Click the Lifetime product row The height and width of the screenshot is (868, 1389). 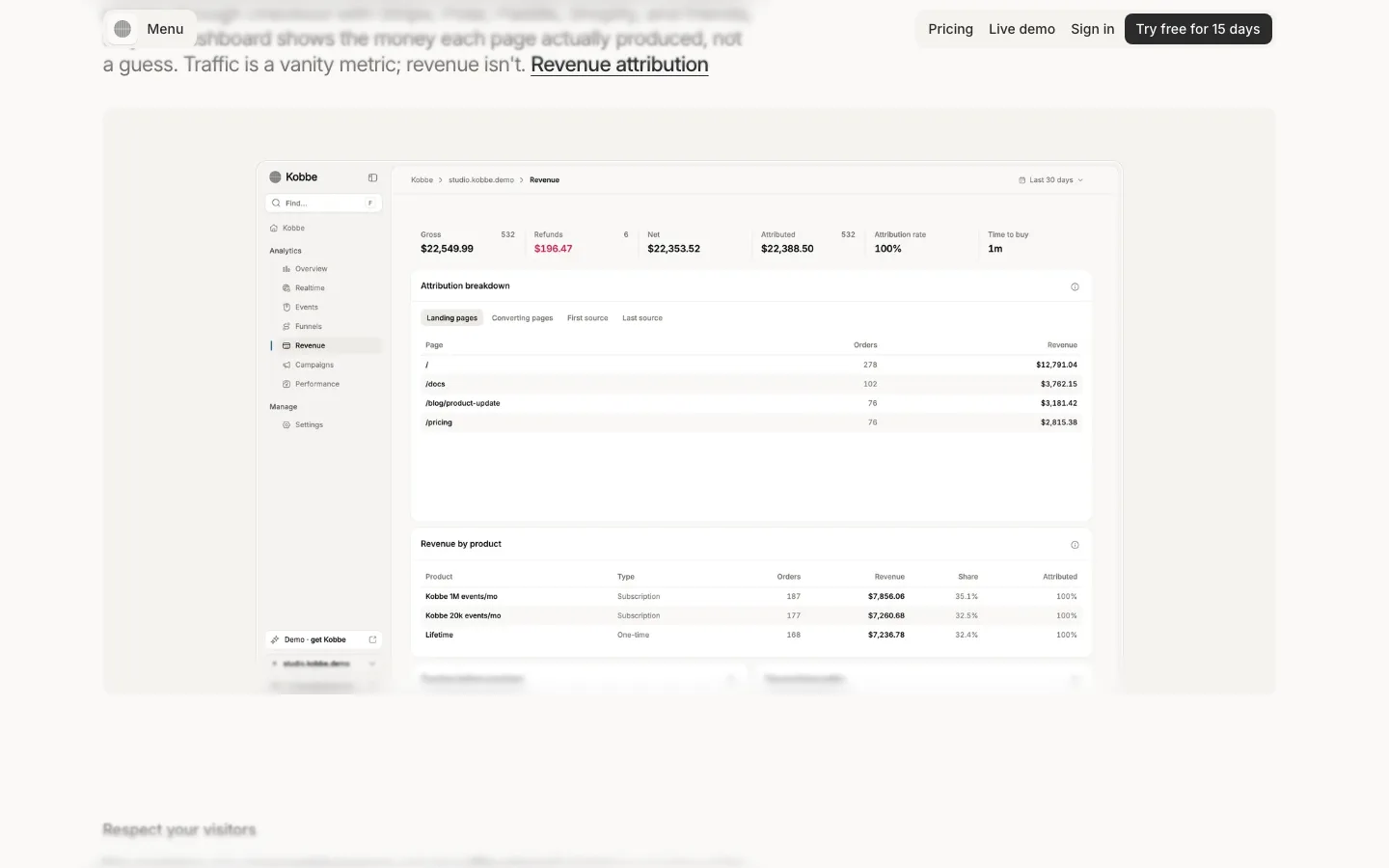click(x=751, y=635)
